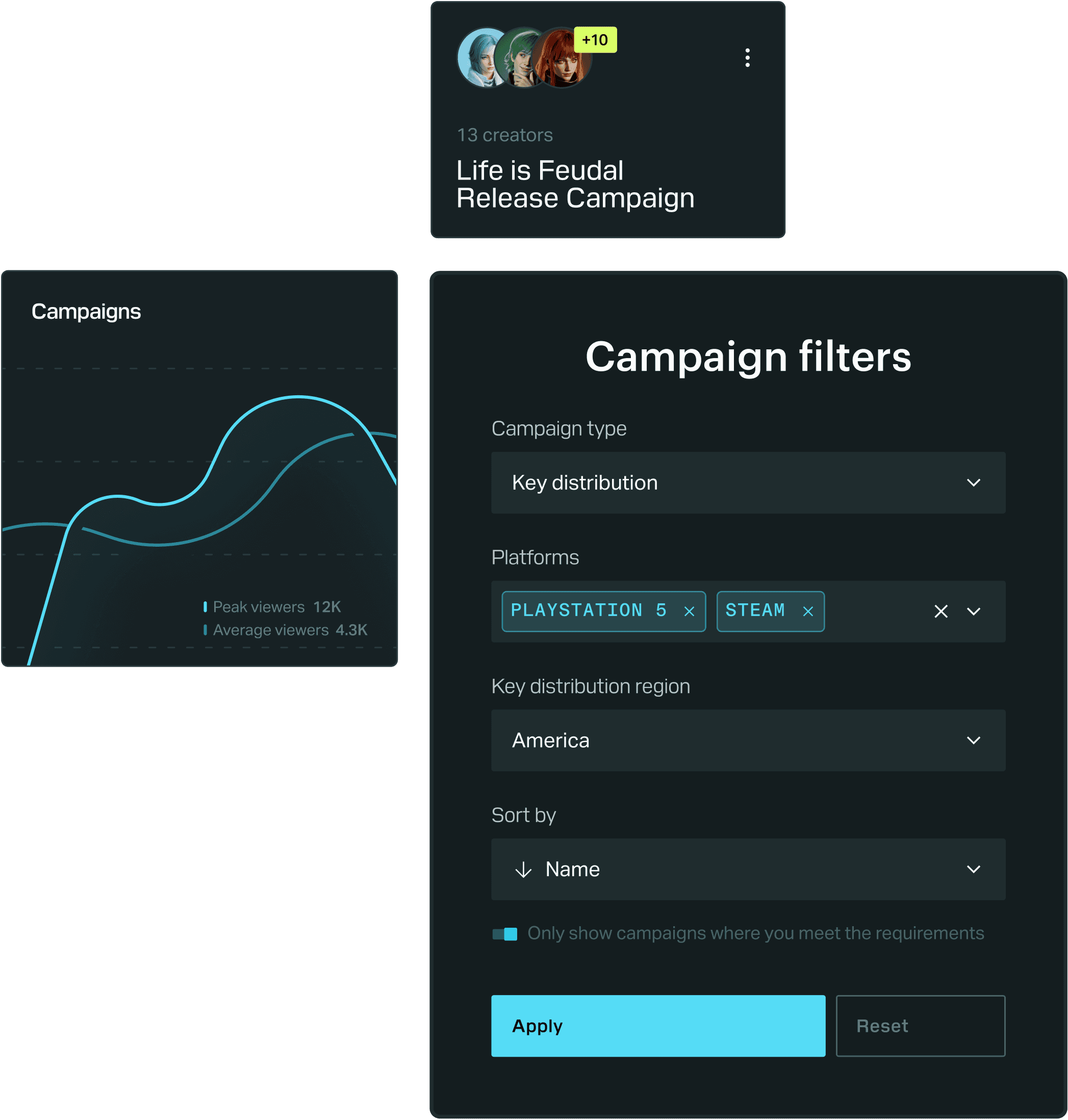Click the Campaigns chart heading
The height and width of the screenshot is (1120, 1068).
coord(86,312)
